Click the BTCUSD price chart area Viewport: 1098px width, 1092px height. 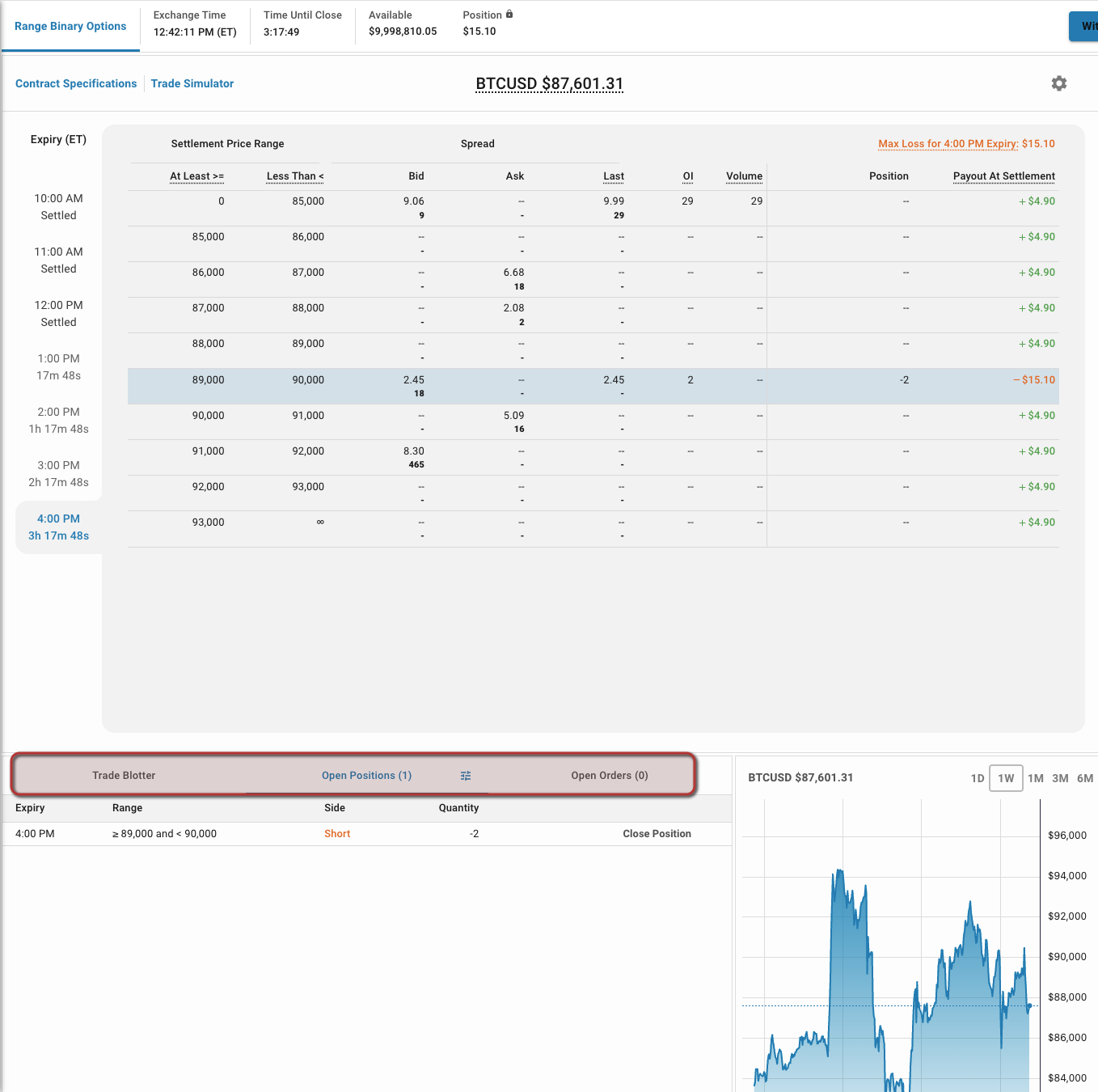(x=889, y=946)
